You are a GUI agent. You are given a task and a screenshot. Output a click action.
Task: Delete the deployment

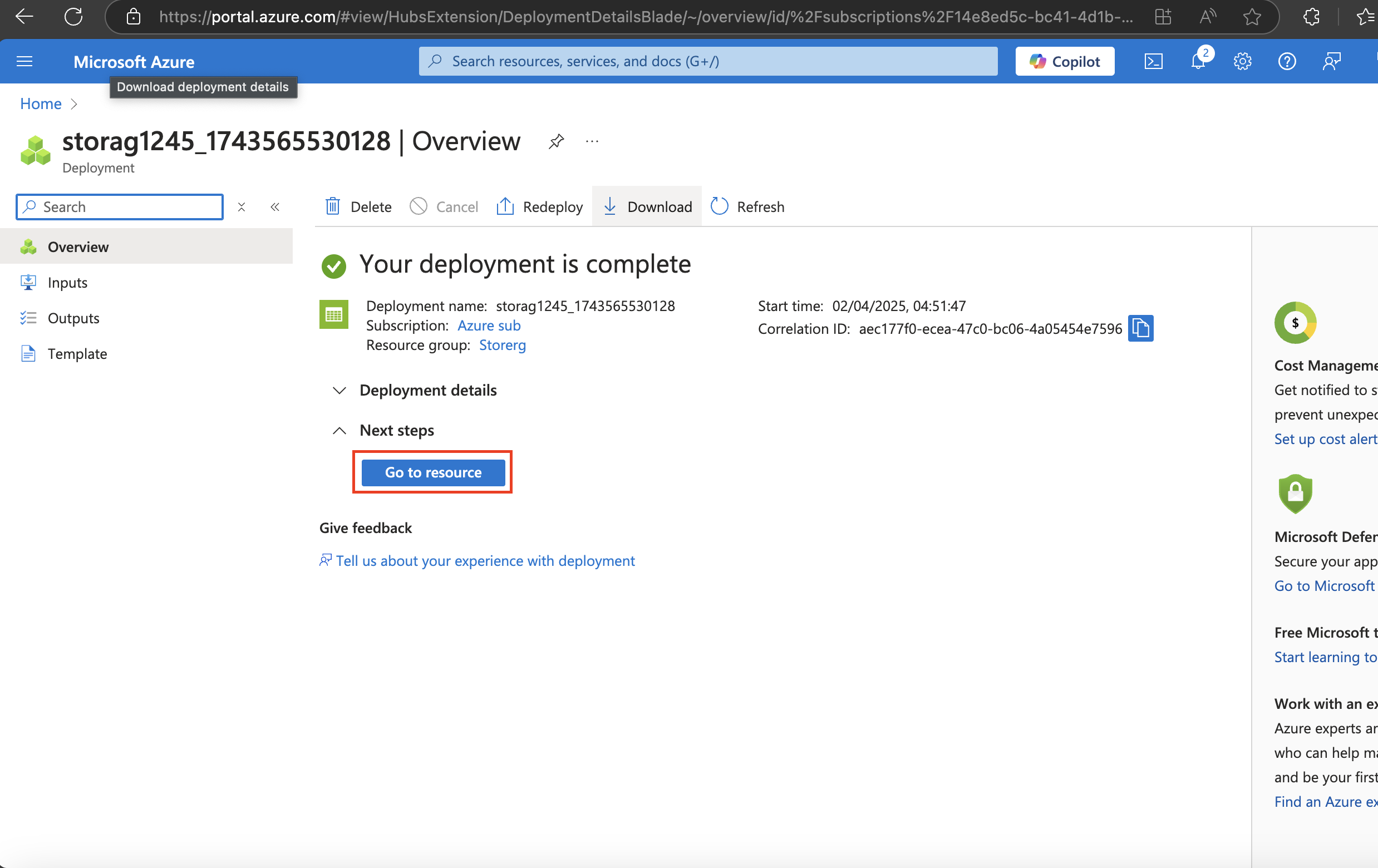(x=358, y=206)
